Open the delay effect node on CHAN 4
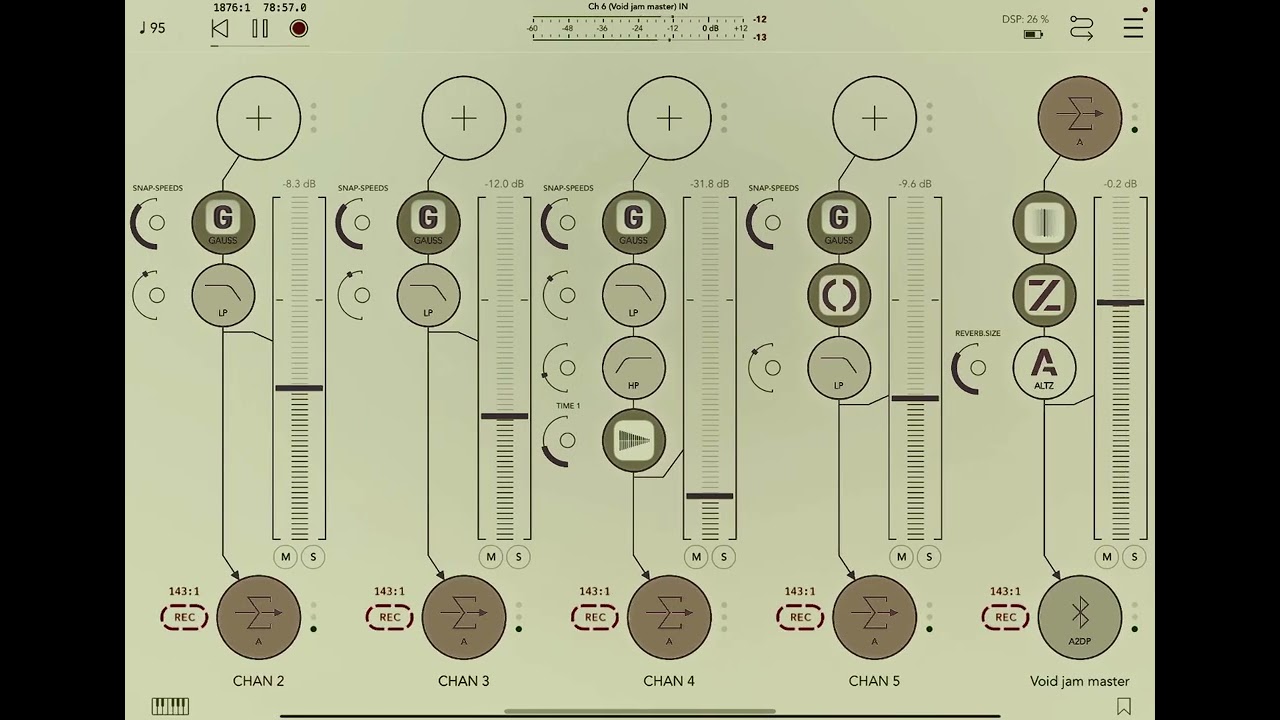 pyautogui.click(x=634, y=440)
